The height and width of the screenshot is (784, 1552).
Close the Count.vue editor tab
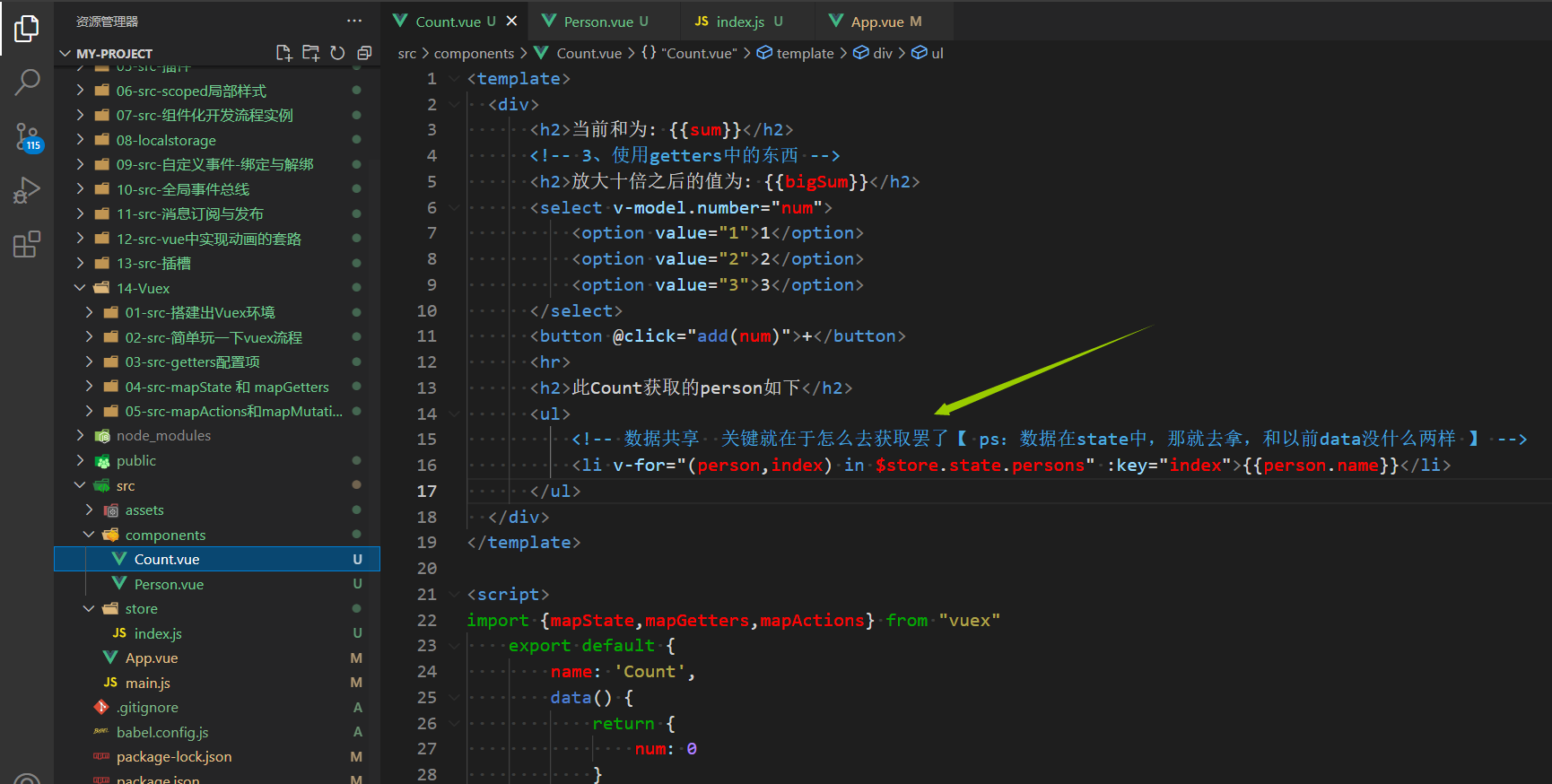[511, 21]
